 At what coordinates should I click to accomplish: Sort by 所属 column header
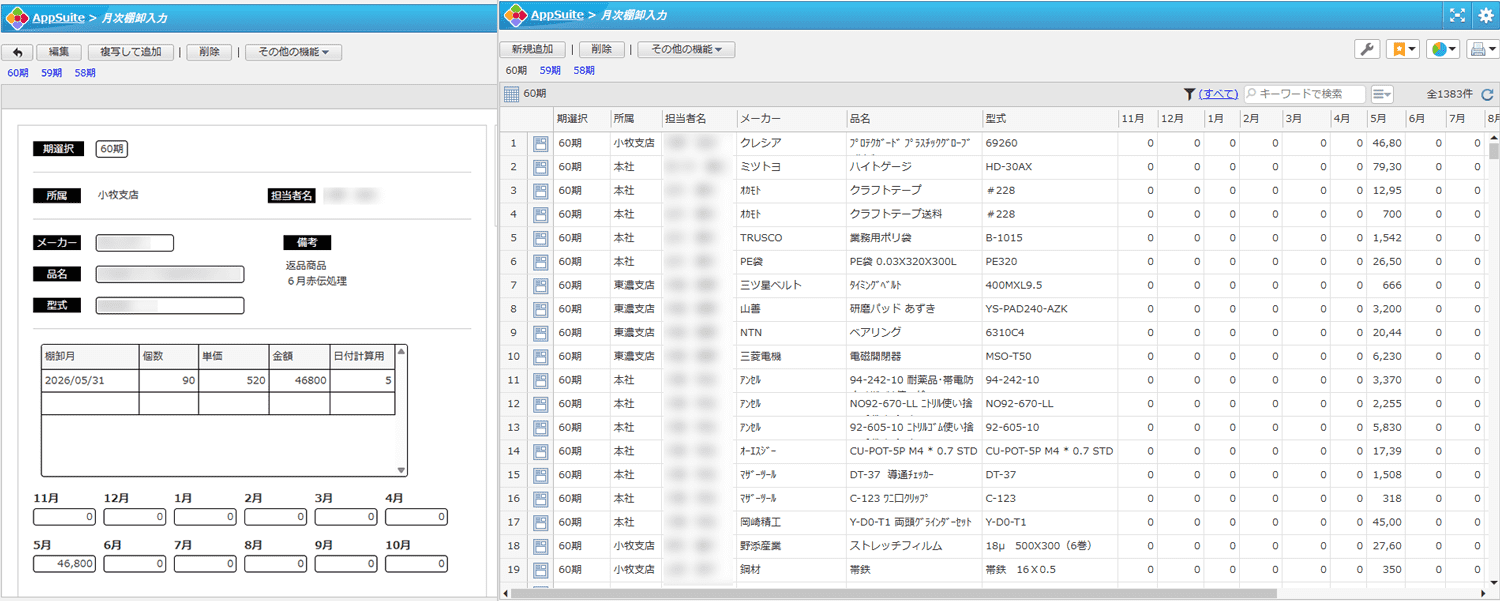pyautogui.click(x=635, y=119)
